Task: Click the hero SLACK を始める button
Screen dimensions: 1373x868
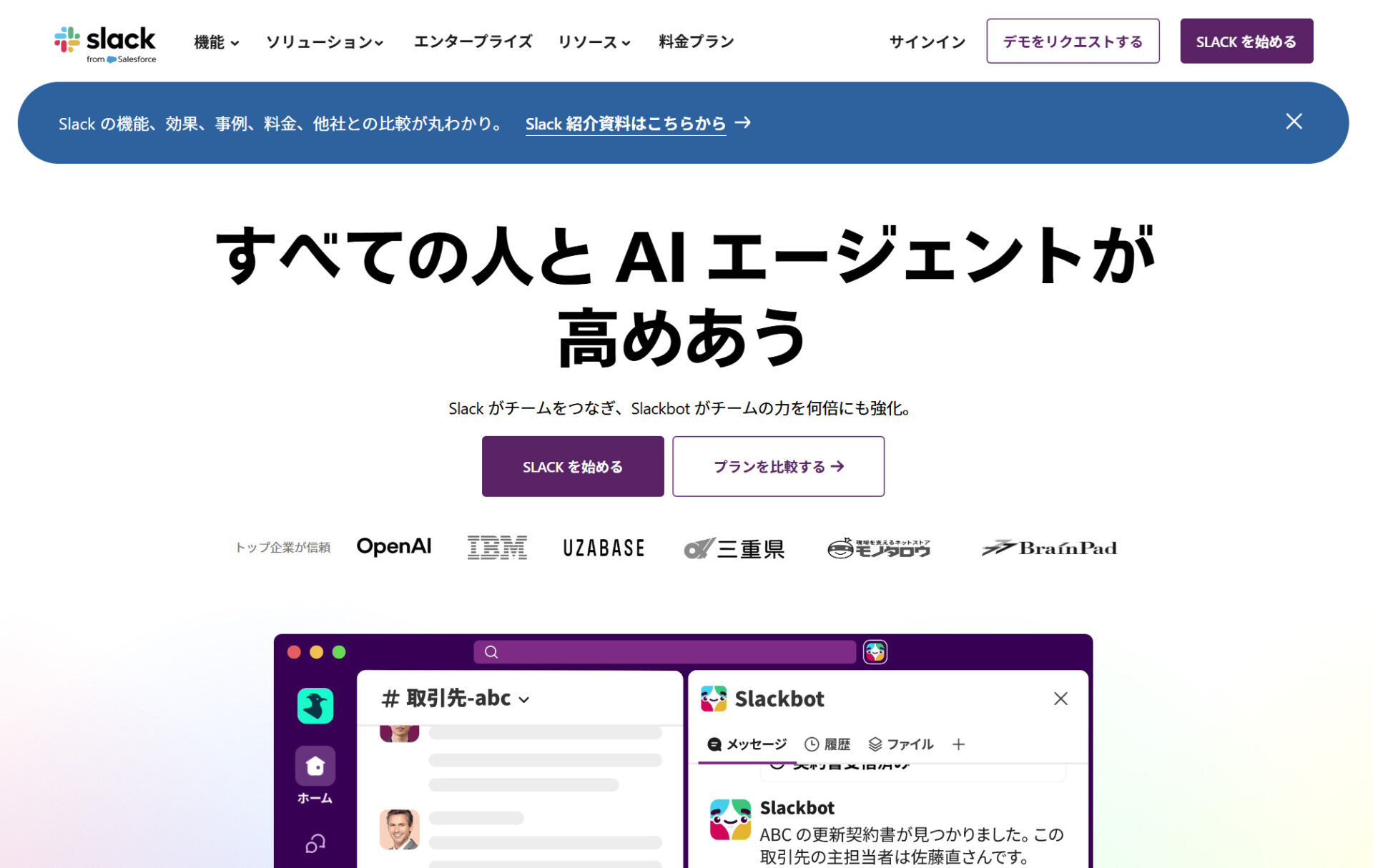Action: (x=573, y=466)
